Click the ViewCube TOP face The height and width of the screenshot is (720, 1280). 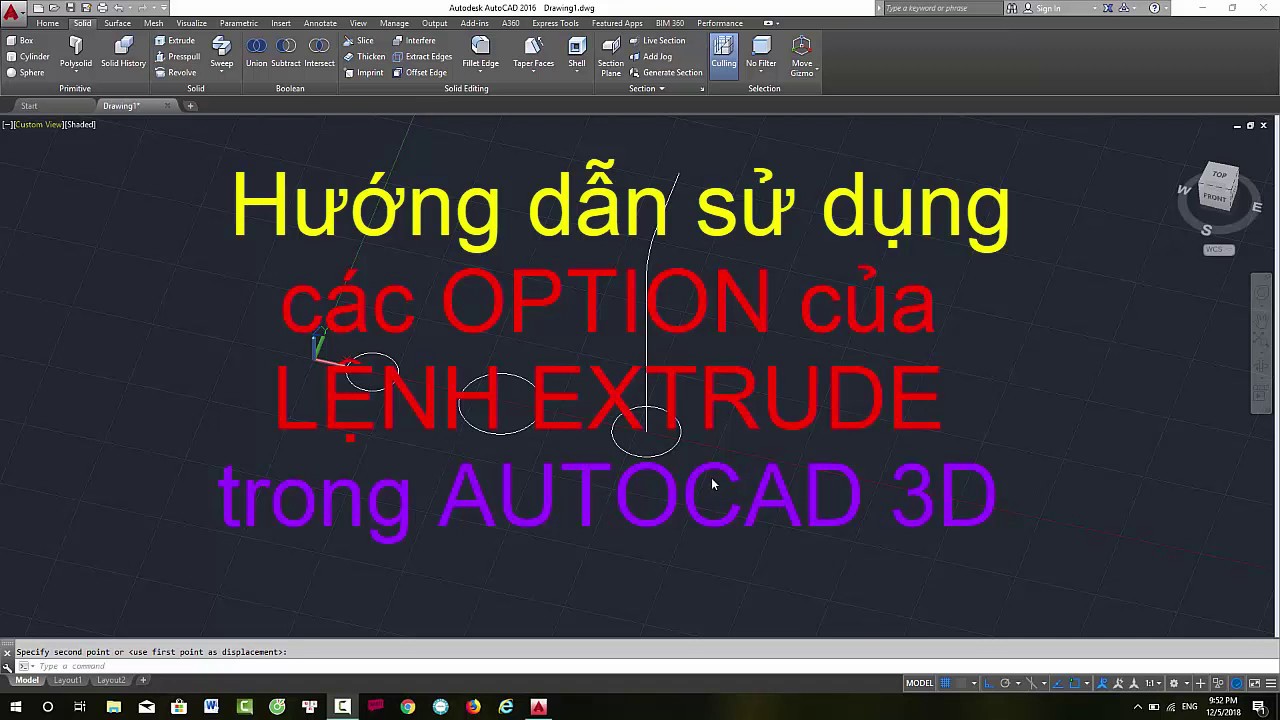pos(1220,174)
